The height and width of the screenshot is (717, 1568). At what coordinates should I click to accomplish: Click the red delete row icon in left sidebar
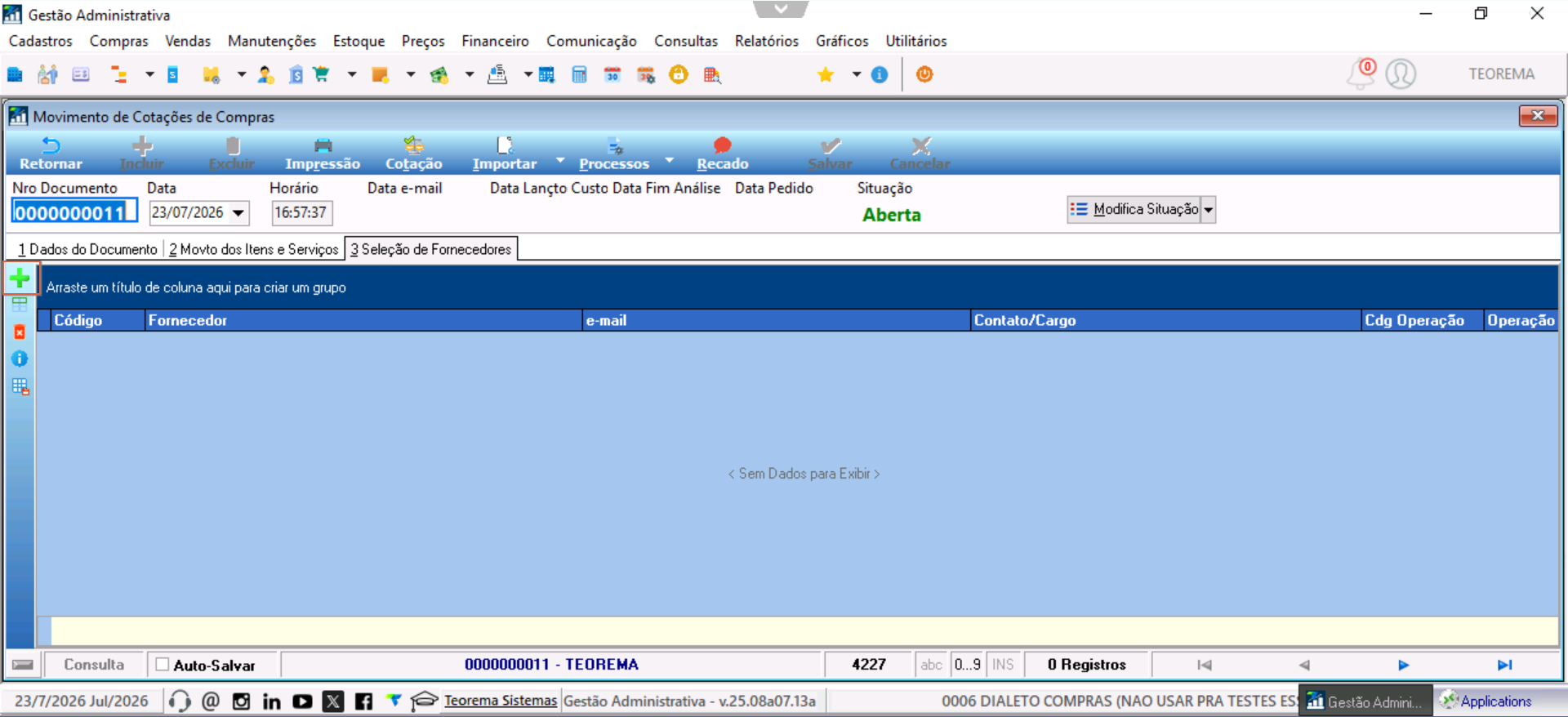20,332
